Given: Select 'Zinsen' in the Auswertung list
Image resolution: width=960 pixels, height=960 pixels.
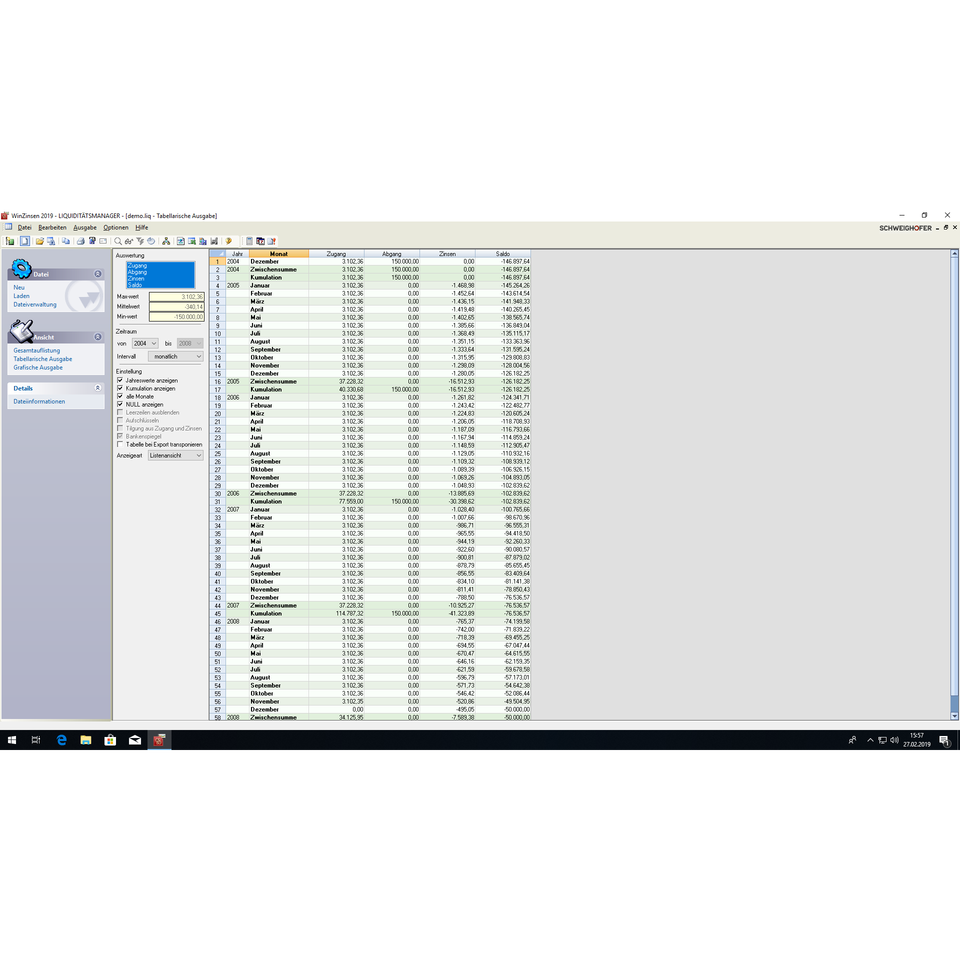Looking at the screenshot, I should pos(136,278).
